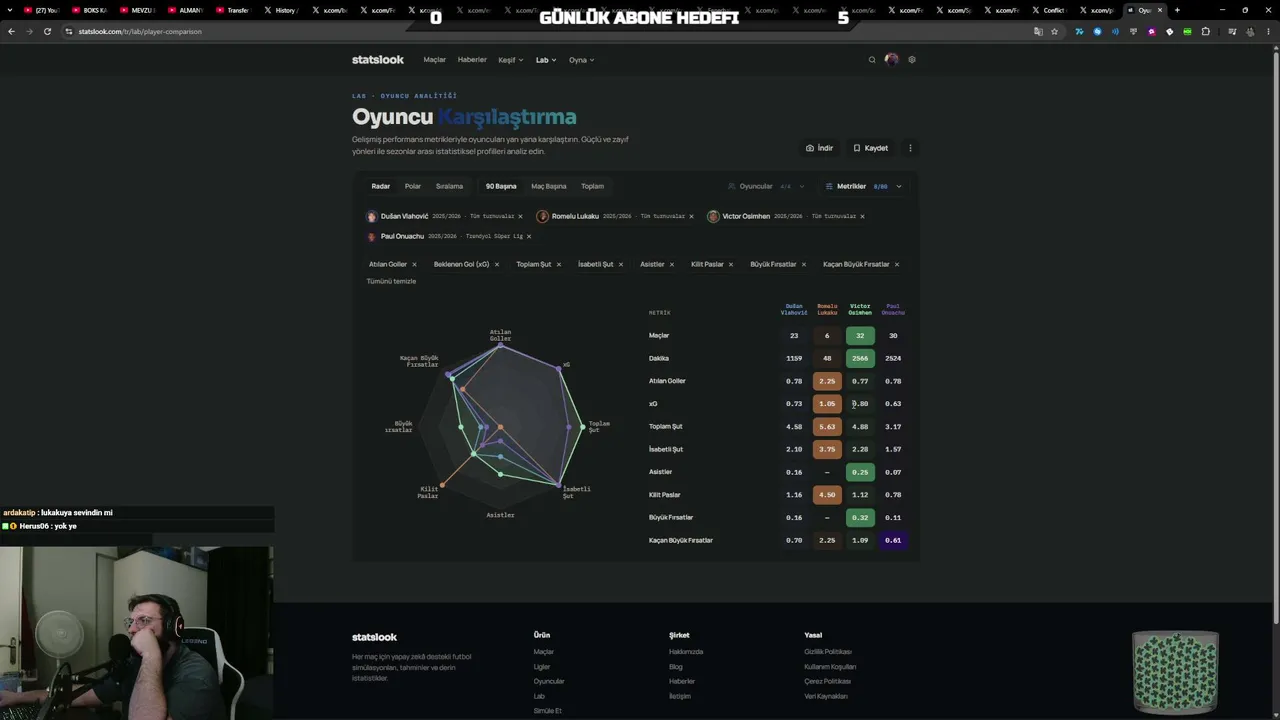Switch to the Sıralama view
The height and width of the screenshot is (720, 1280).
449,186
